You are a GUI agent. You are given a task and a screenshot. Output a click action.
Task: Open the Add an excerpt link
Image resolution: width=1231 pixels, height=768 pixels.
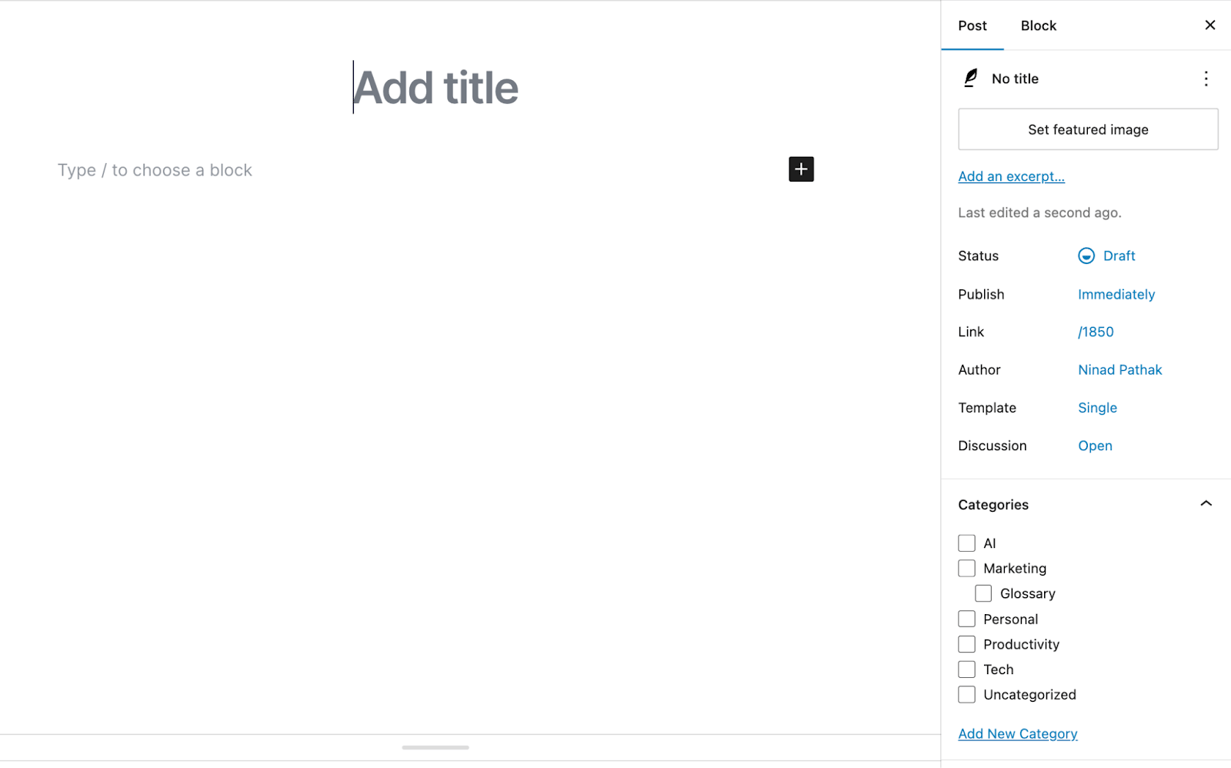tap(1011, 176)
